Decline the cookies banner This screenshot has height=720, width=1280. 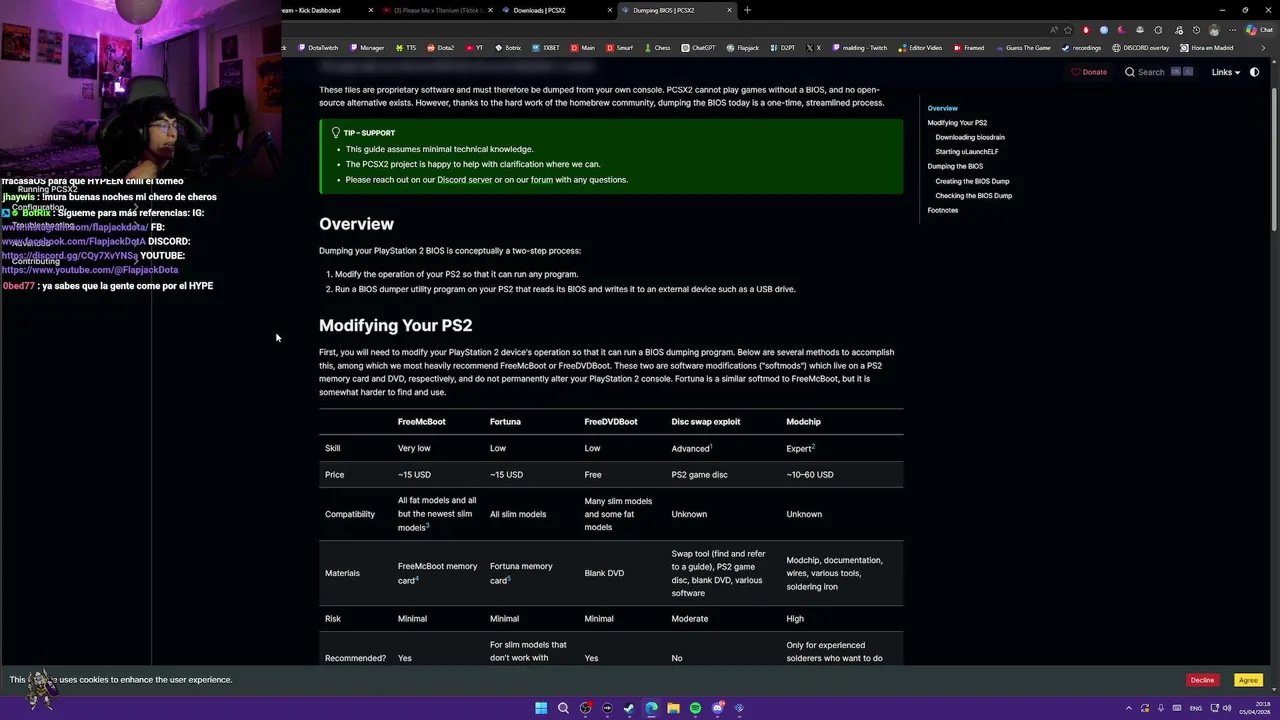click(1202, 680)
